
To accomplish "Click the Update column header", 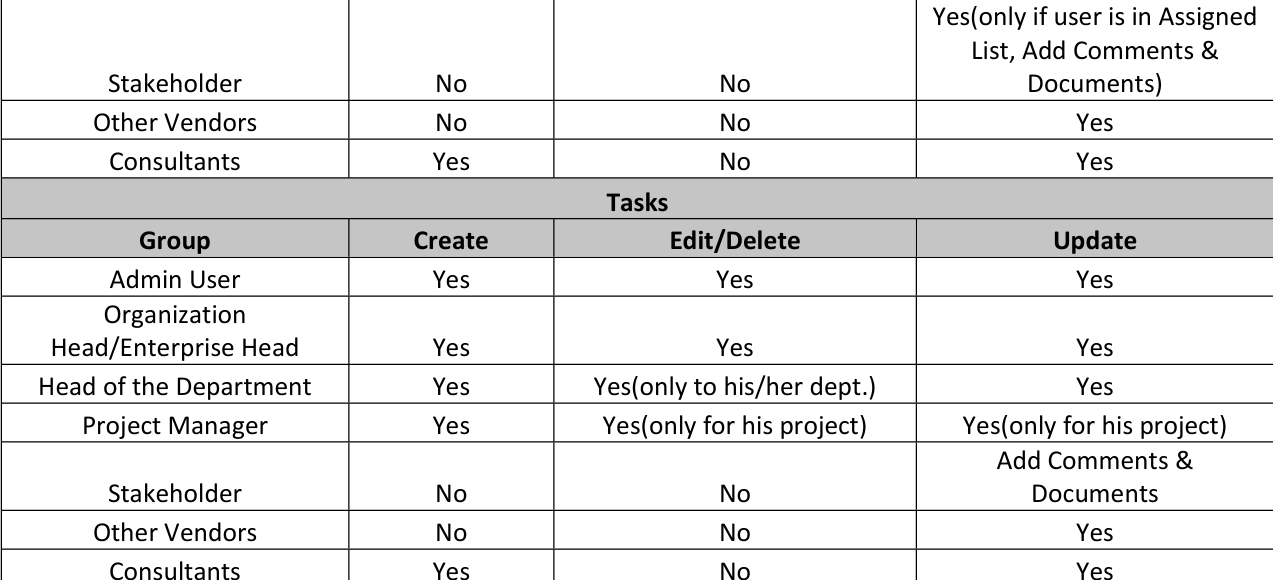I will (x=1094, y=241).
